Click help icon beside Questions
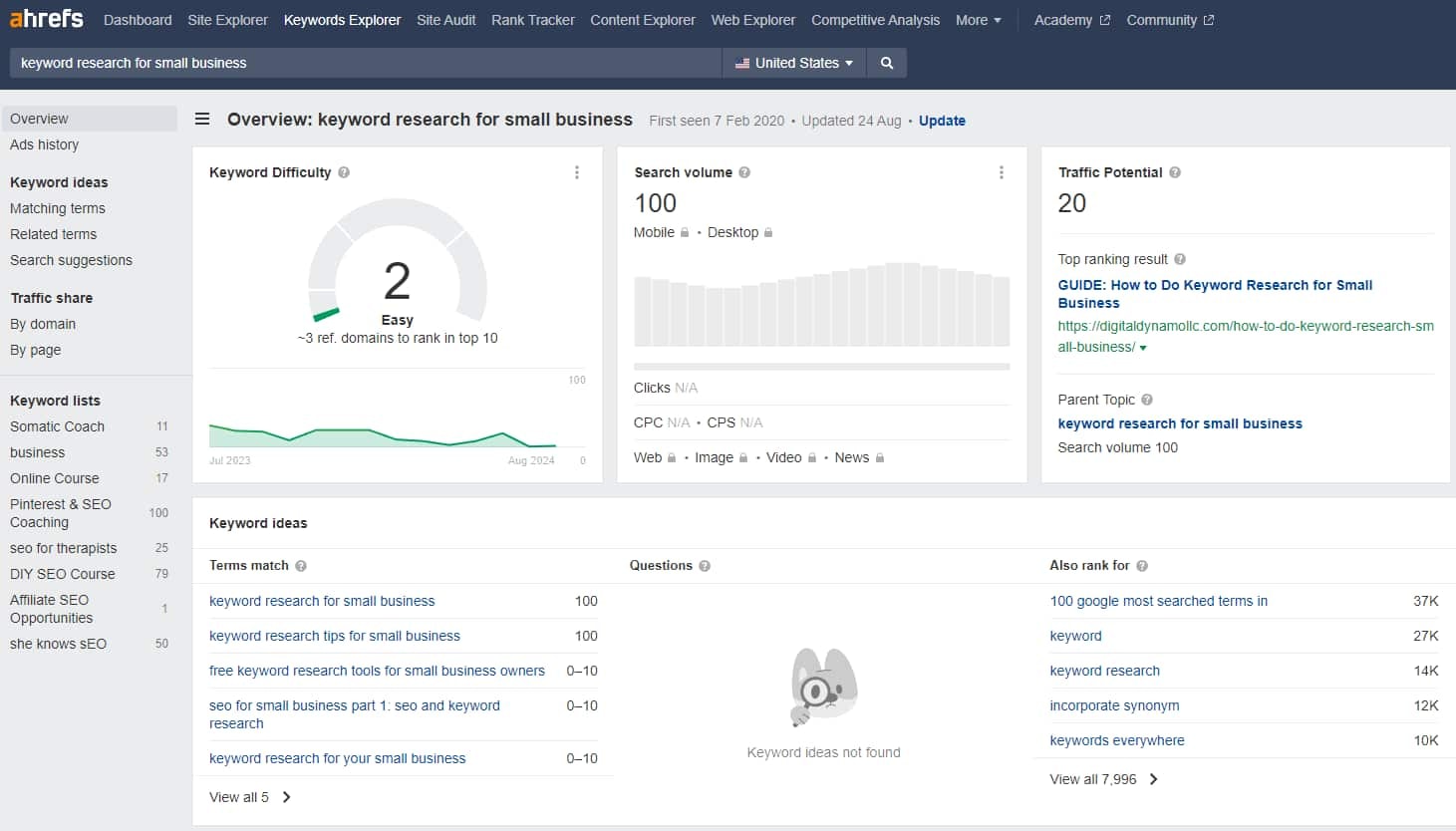This screenshot has width=1456, height=831. (x=705, y=566)
